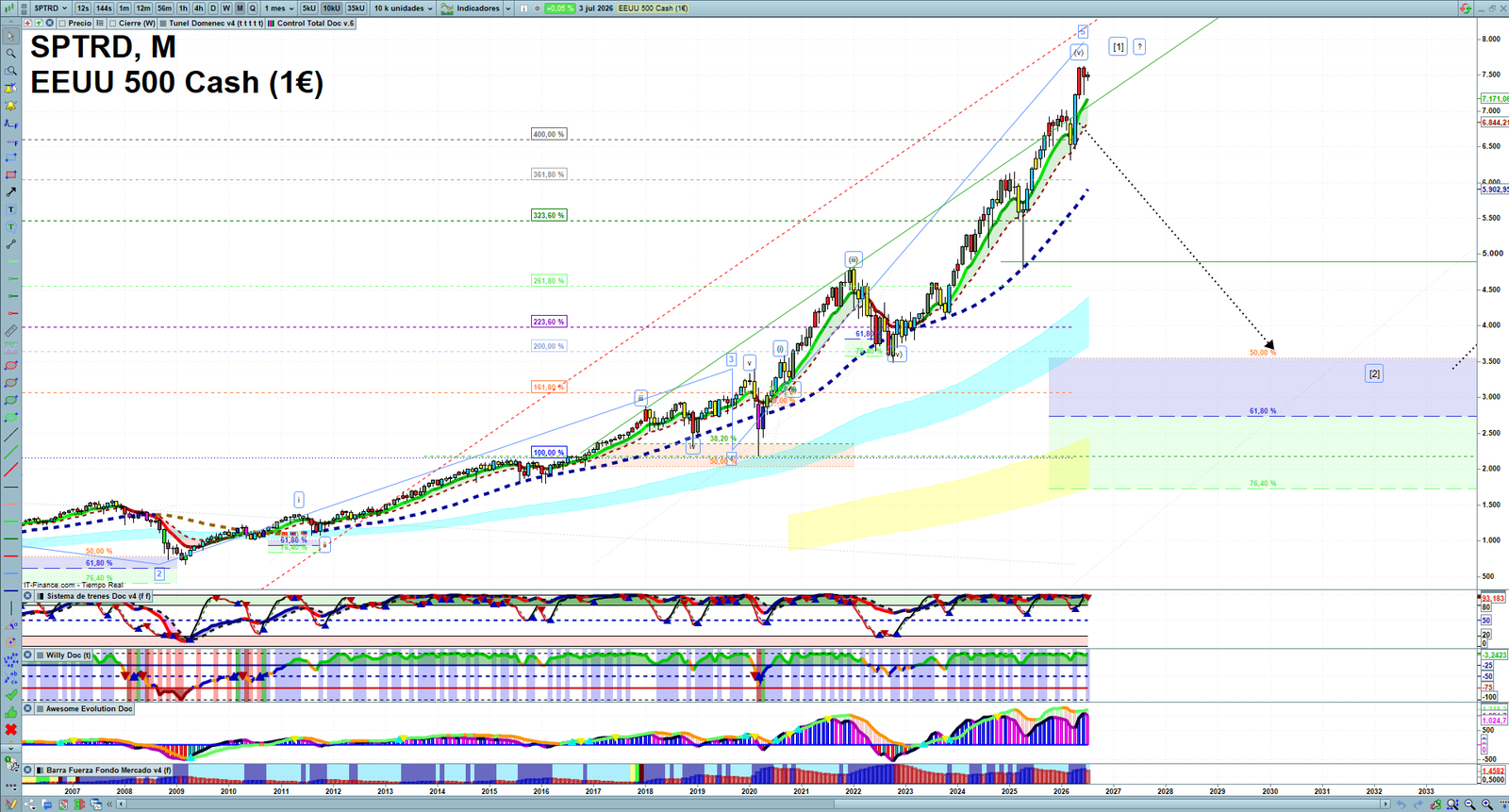Screen dimensions: 1509x812
Task: Click the zoom-in magnifier in bottom bar
Action: click(1486, 804)
